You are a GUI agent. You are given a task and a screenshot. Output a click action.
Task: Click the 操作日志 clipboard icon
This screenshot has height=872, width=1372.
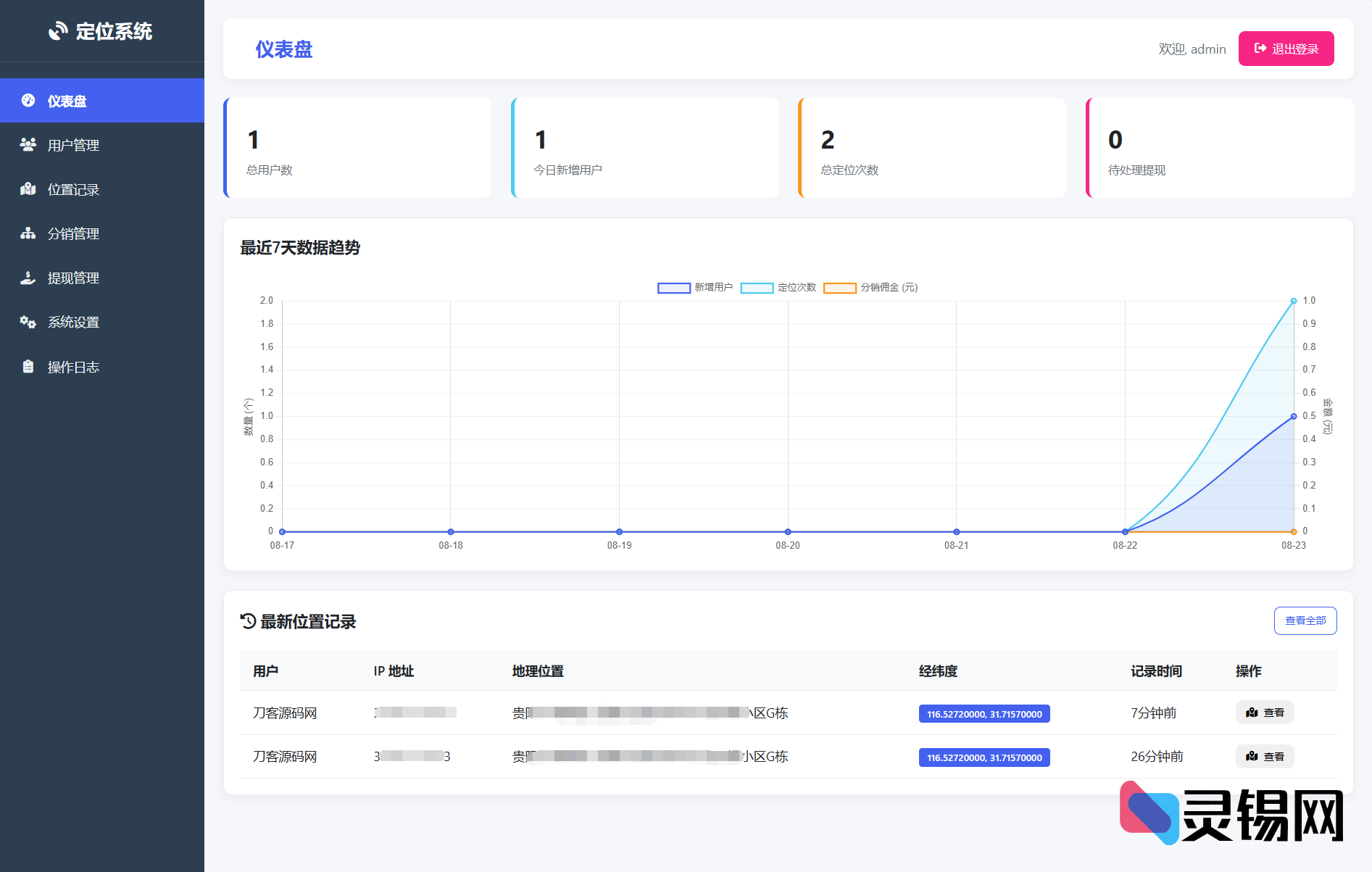28,367
